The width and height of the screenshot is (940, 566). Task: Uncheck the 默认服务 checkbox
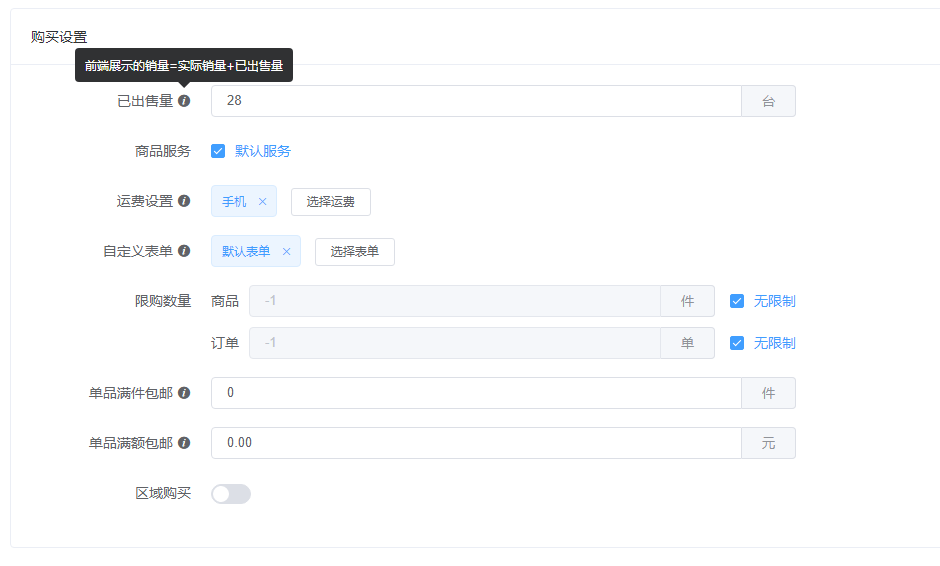218,151
